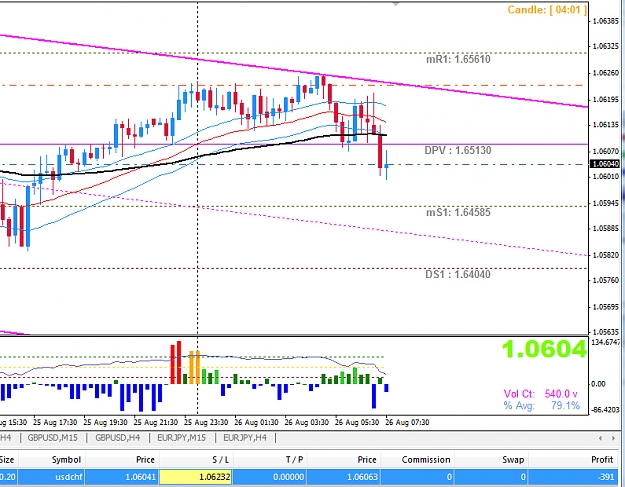Click the Symbol column header

(51, 460)
